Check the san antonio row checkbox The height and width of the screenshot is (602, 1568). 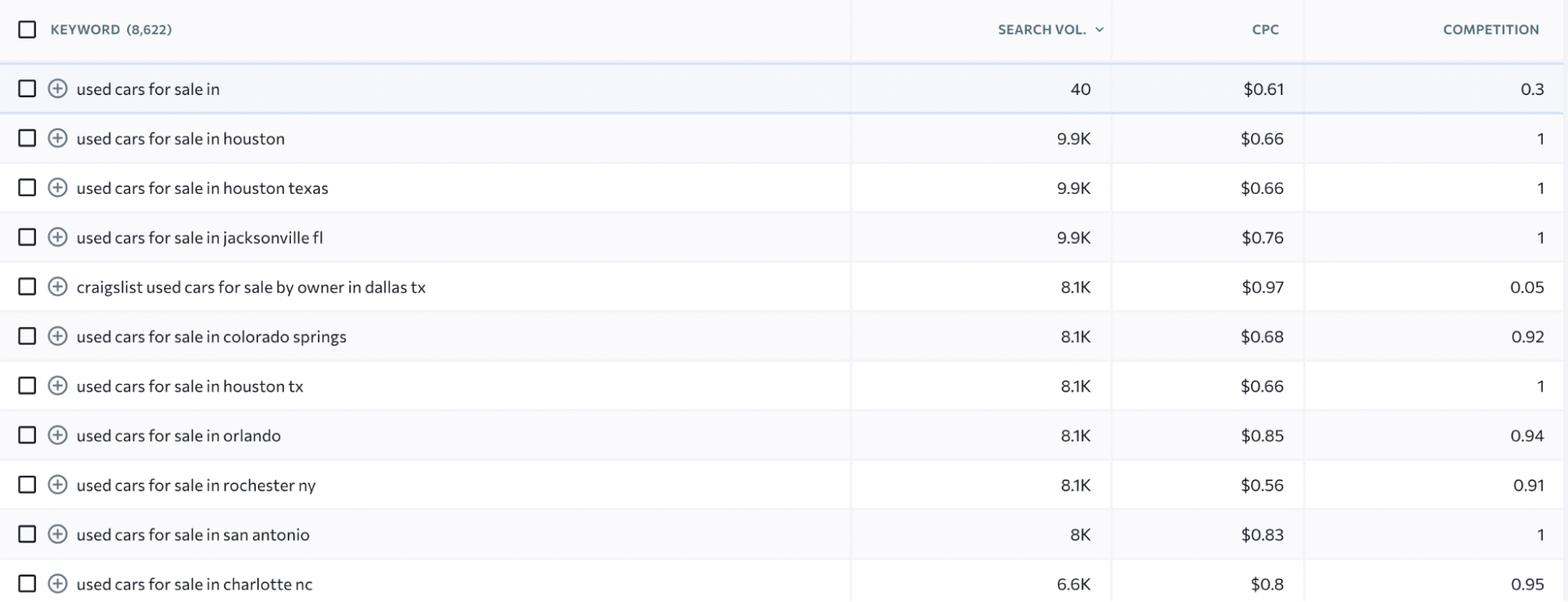27,534
